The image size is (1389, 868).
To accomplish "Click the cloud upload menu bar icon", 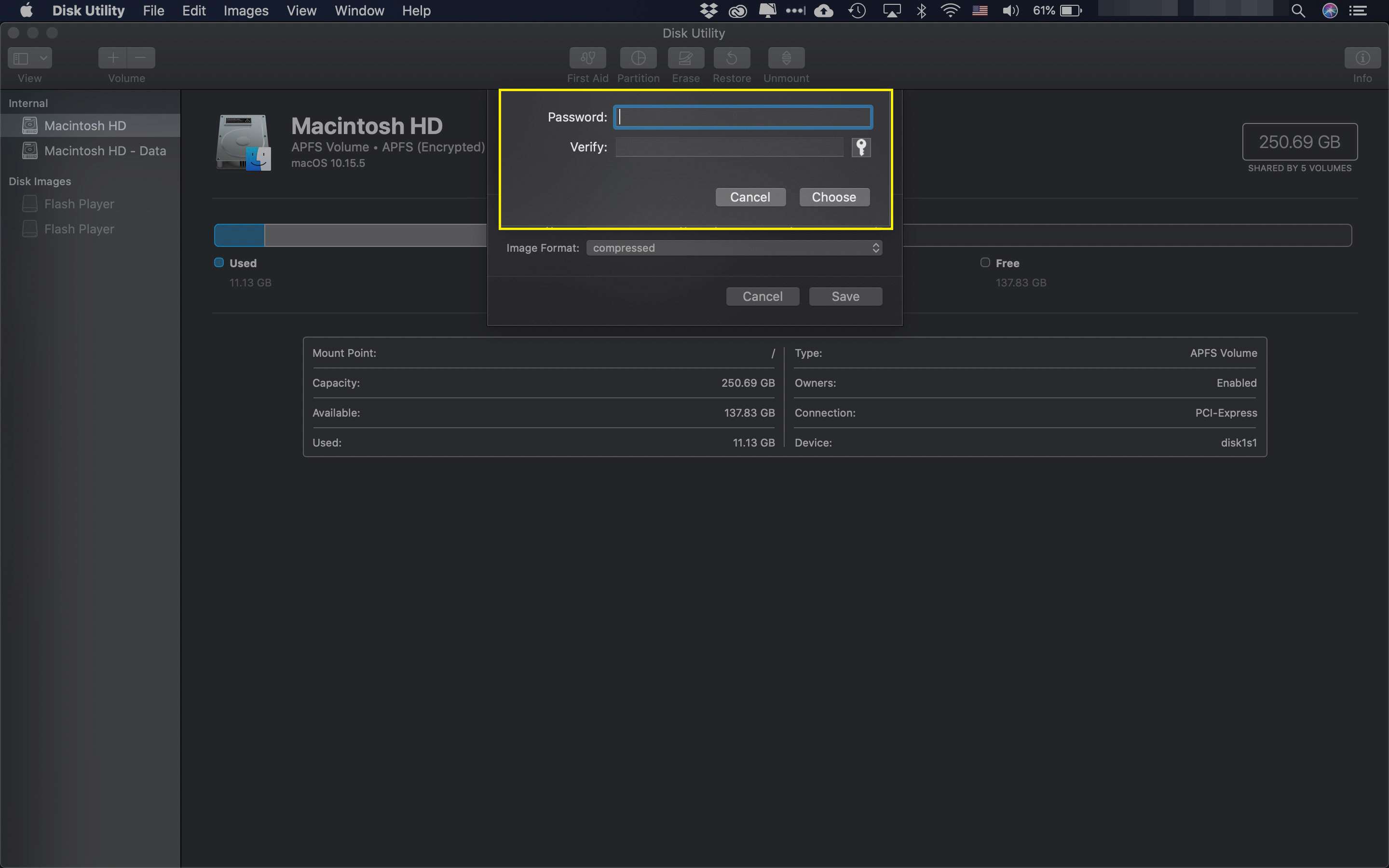I will click(x=824, y=10).
